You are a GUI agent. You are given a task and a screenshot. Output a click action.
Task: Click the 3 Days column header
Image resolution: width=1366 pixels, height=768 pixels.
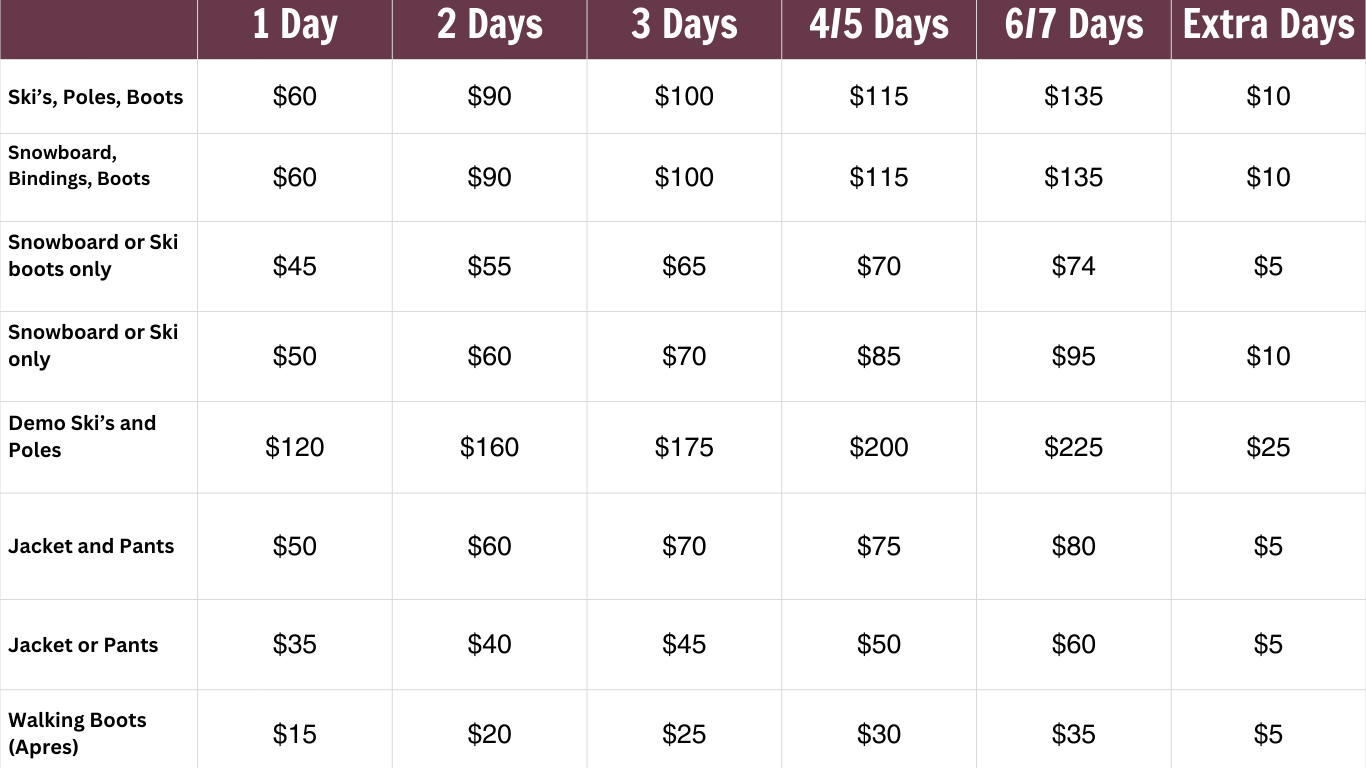(684, 26)
